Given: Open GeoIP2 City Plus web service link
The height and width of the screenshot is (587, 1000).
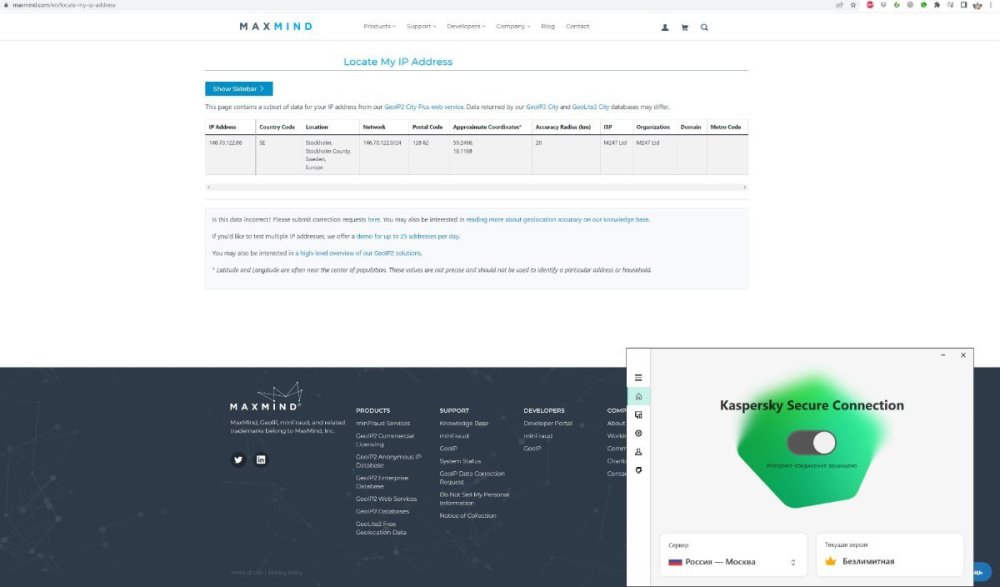Looking at the screenshot, I should [x=423, y=107].
